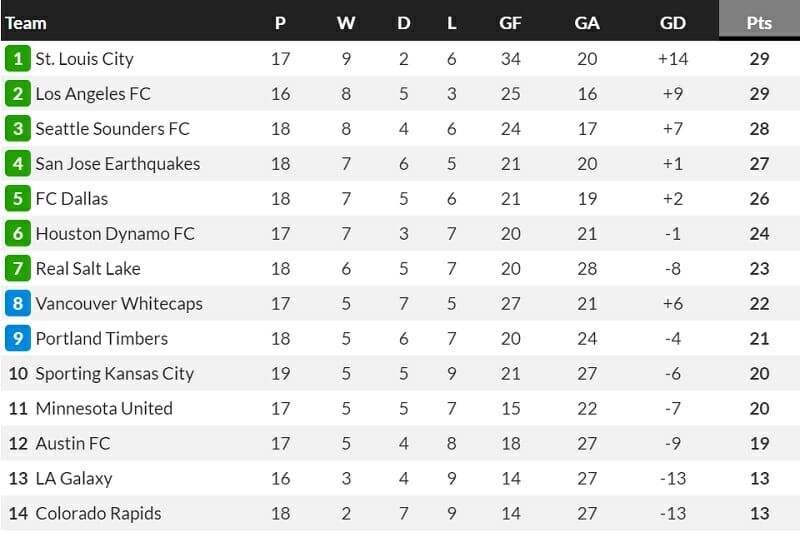This screenshot has height=537, width=800.
Task: Click Vancouver Whitecaps team name
Action: point(119,304)
